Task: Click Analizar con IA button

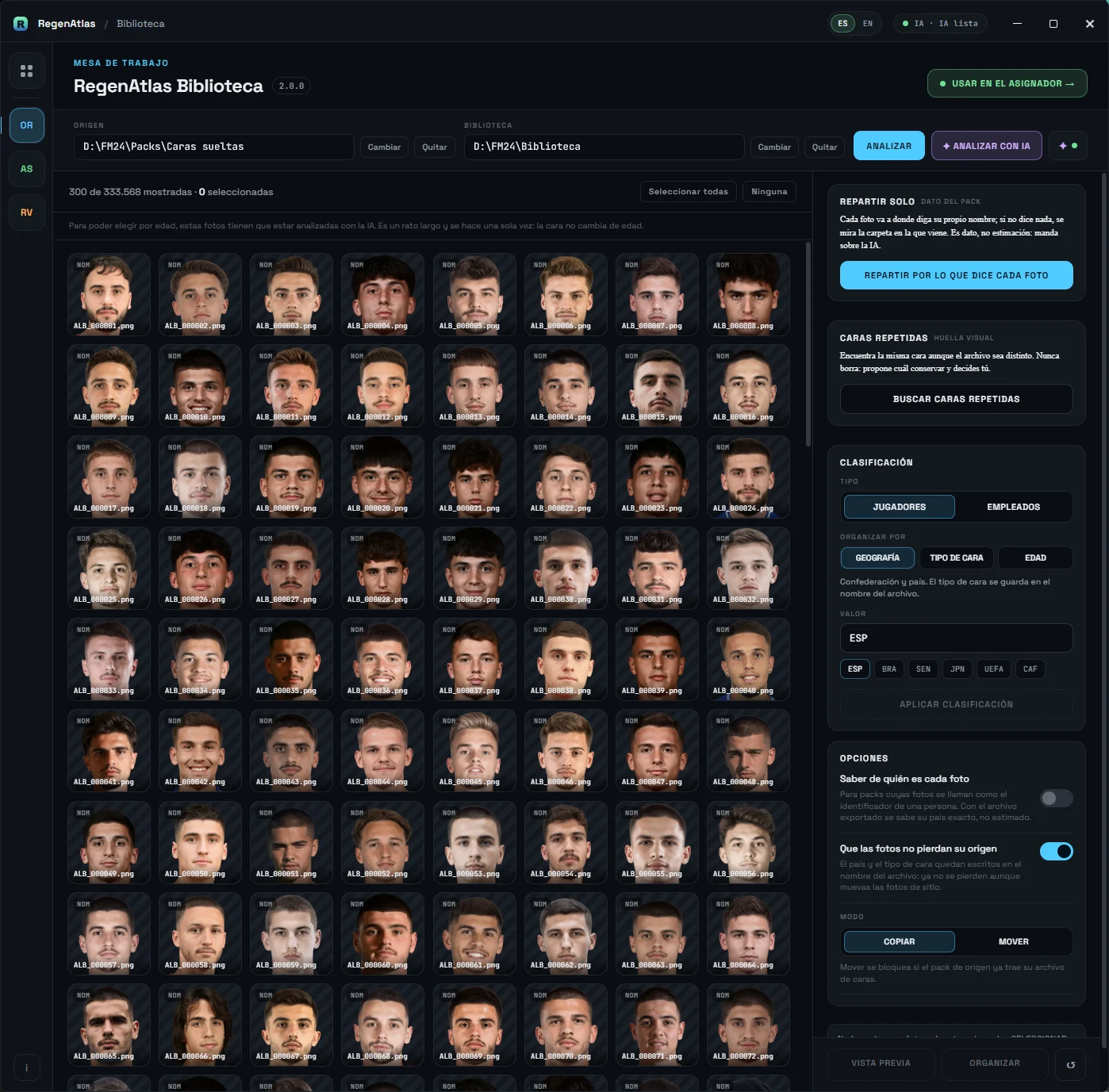Action: click(x=986, y=146)
